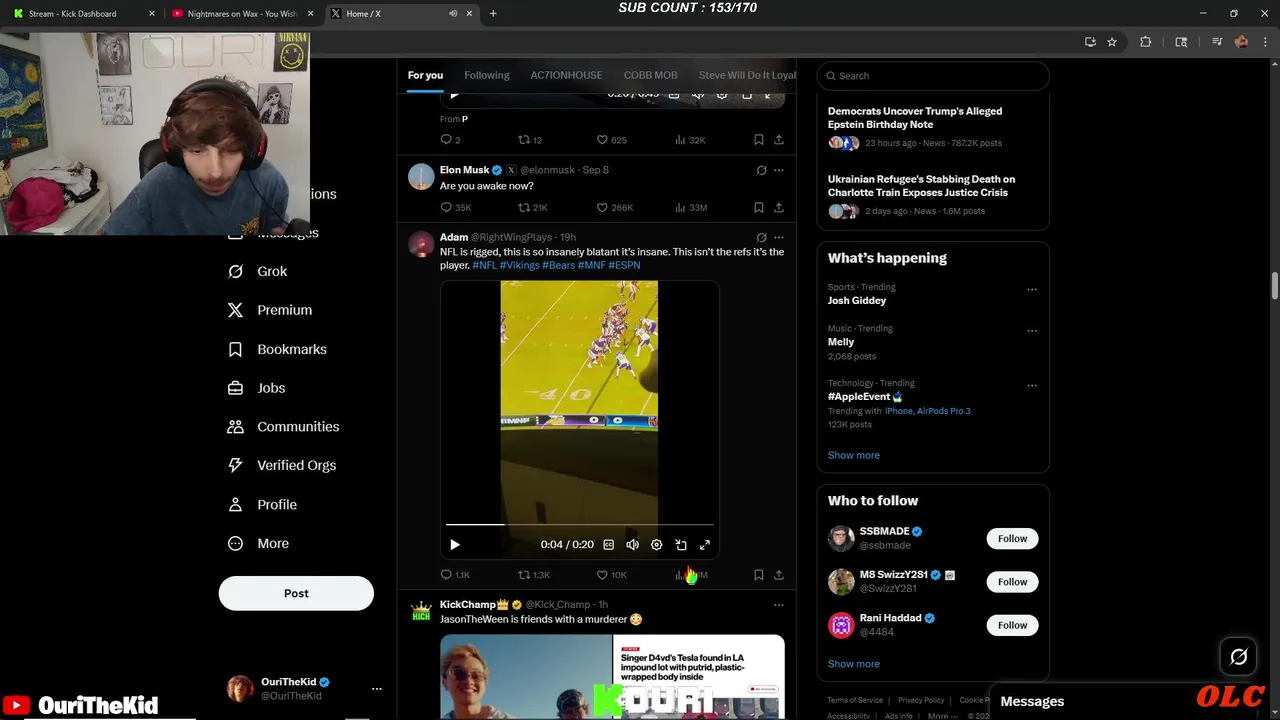This screenshot has width=1280, height=720.
Task: Open Jobs in sidebar
Action: click(x=257, y=388)
